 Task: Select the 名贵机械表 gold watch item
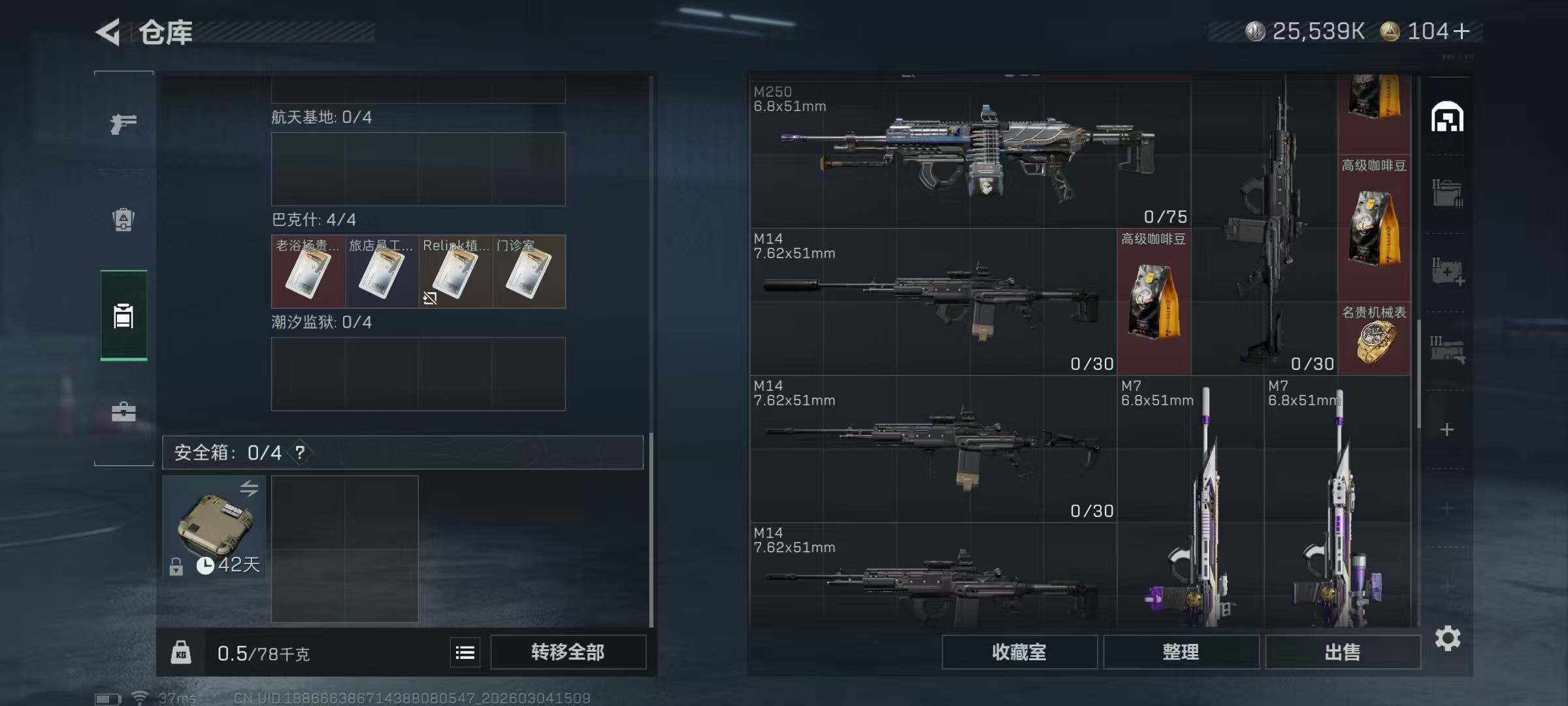tap(1375, 338)
